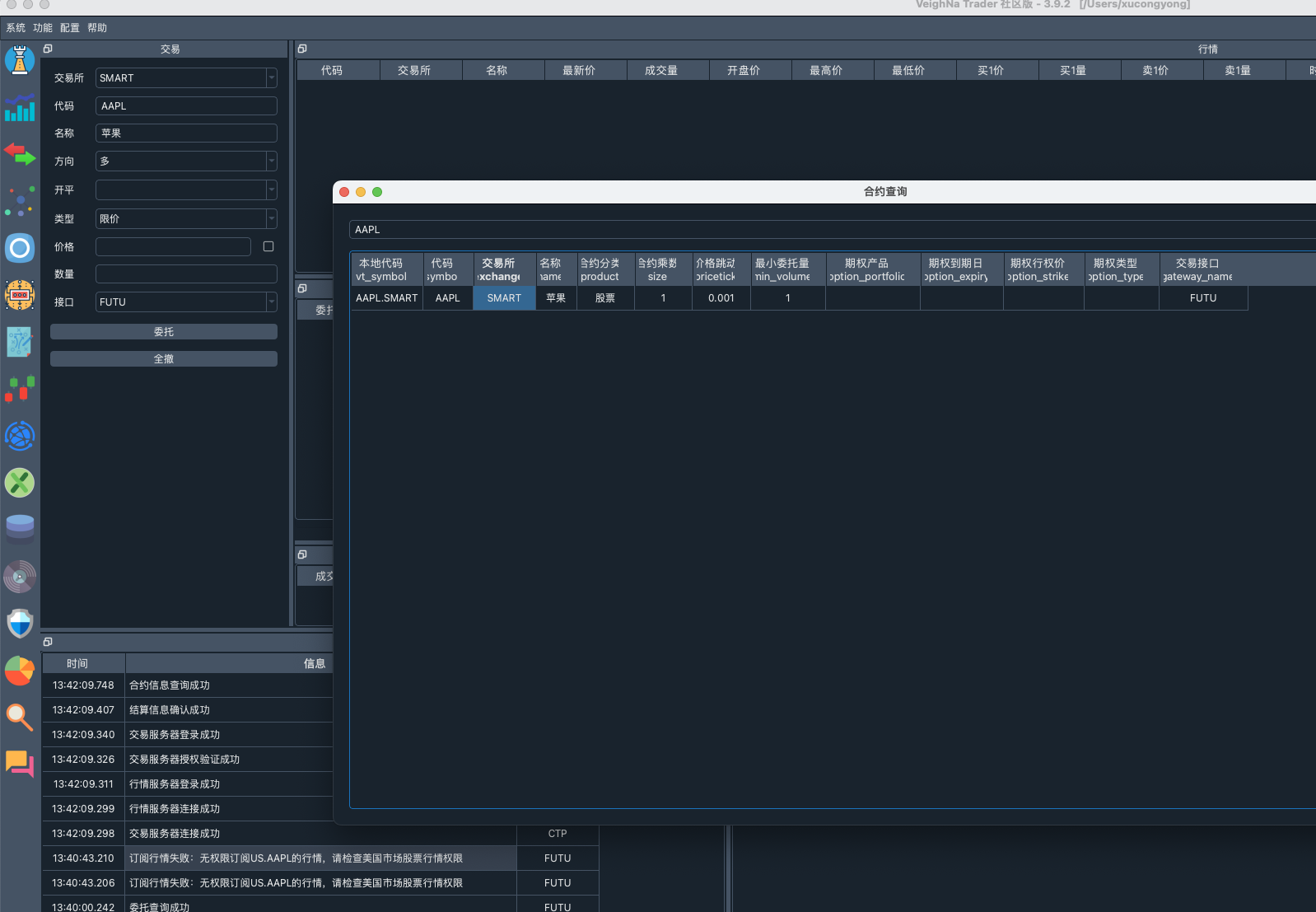Click the 名称 field containing 苹果

[186, 133]
